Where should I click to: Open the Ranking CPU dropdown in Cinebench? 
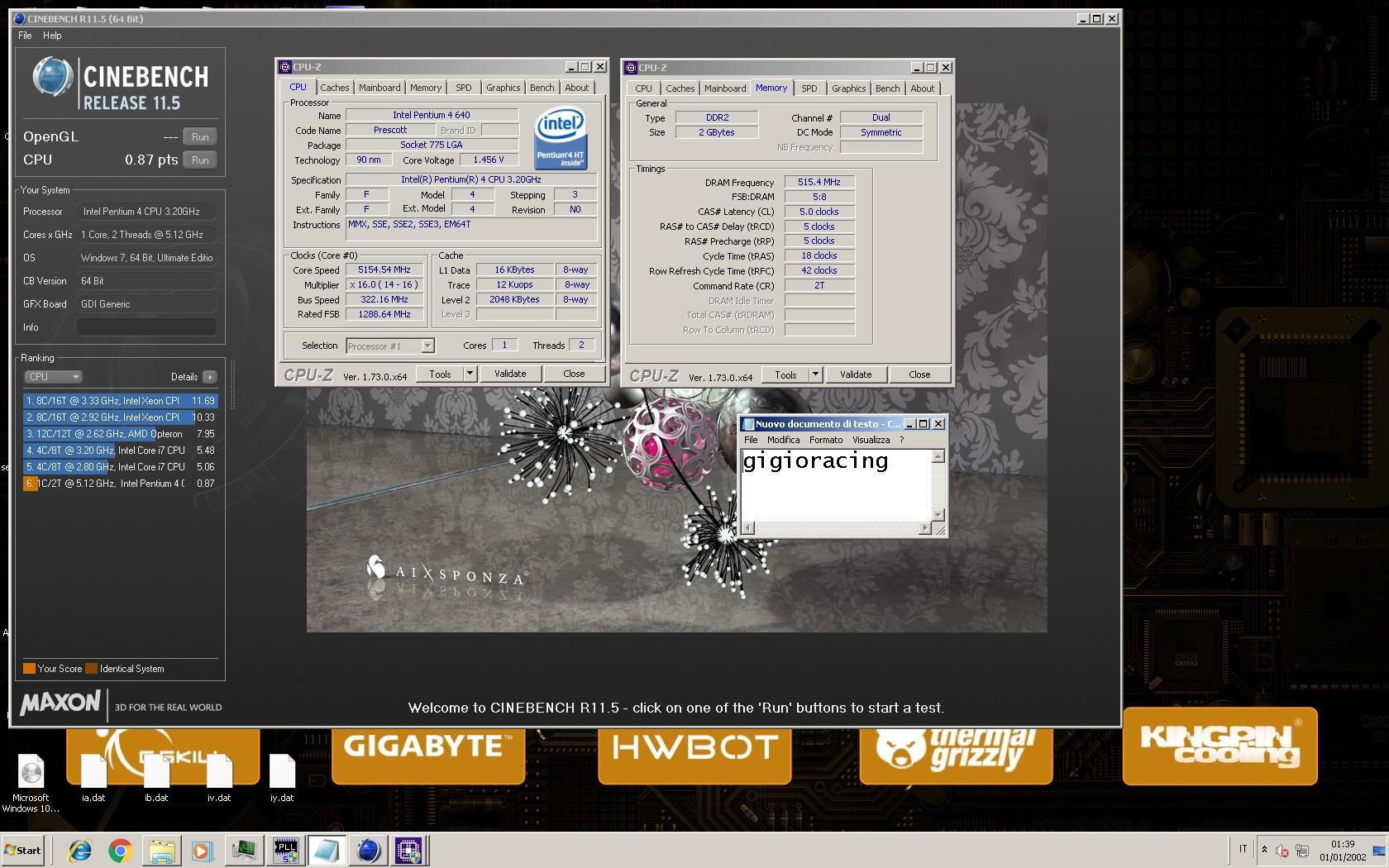pos(54,377)
